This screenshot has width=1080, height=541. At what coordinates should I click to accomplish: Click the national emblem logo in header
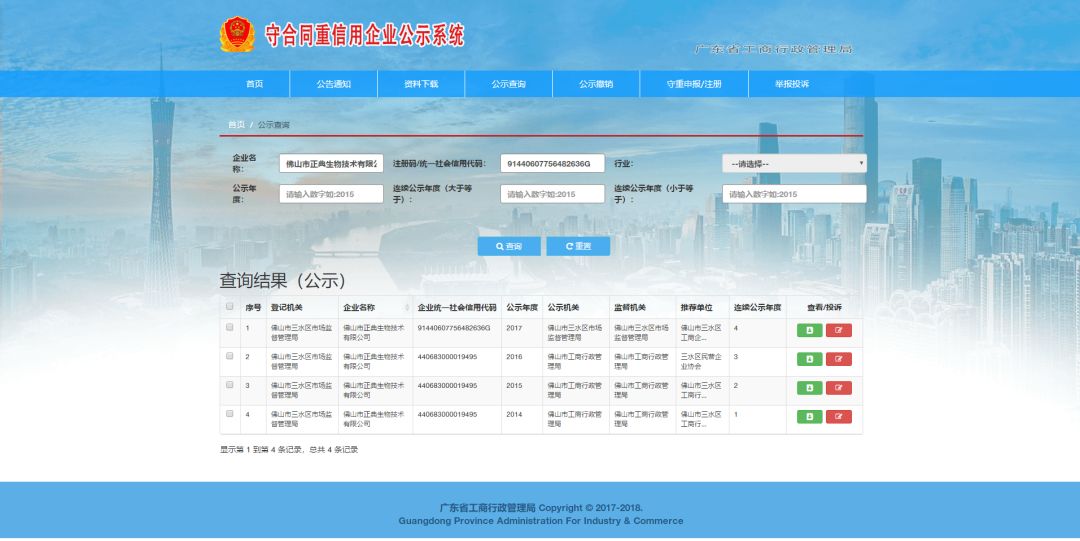(237, 34)
